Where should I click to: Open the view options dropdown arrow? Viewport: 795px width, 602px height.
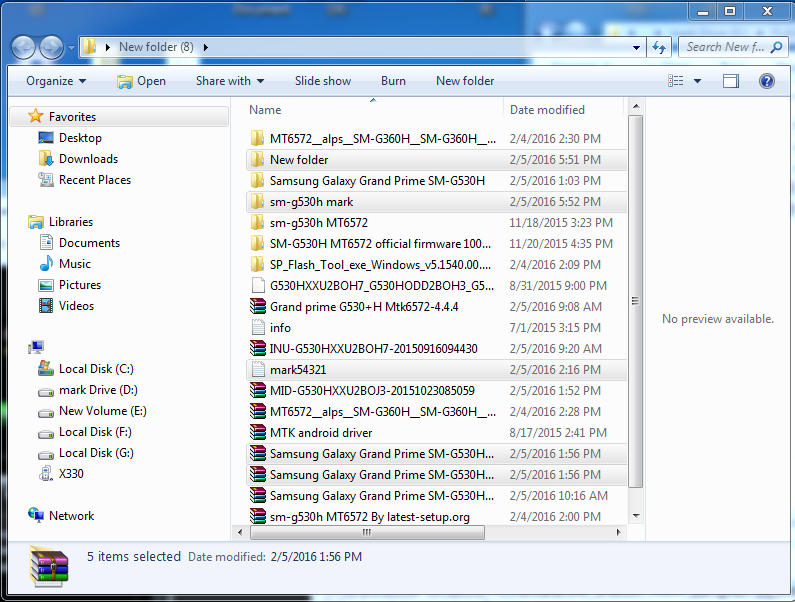(x=697, y=81)
